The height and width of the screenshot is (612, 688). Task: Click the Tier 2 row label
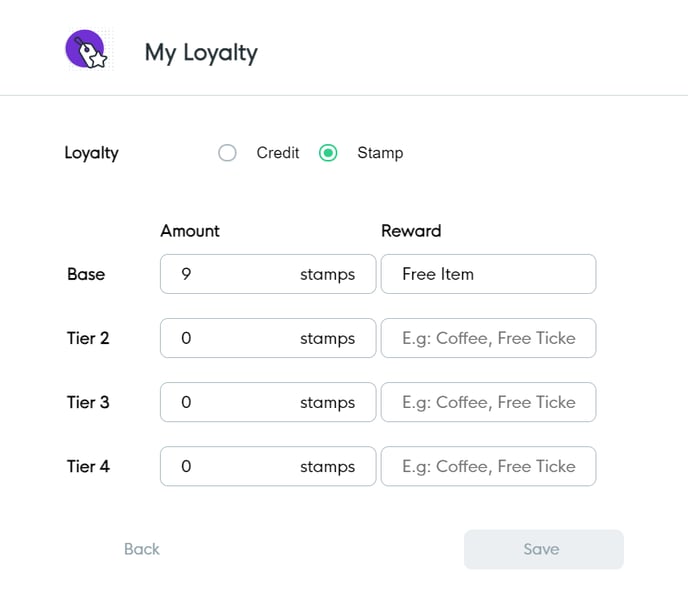(88, 338)
